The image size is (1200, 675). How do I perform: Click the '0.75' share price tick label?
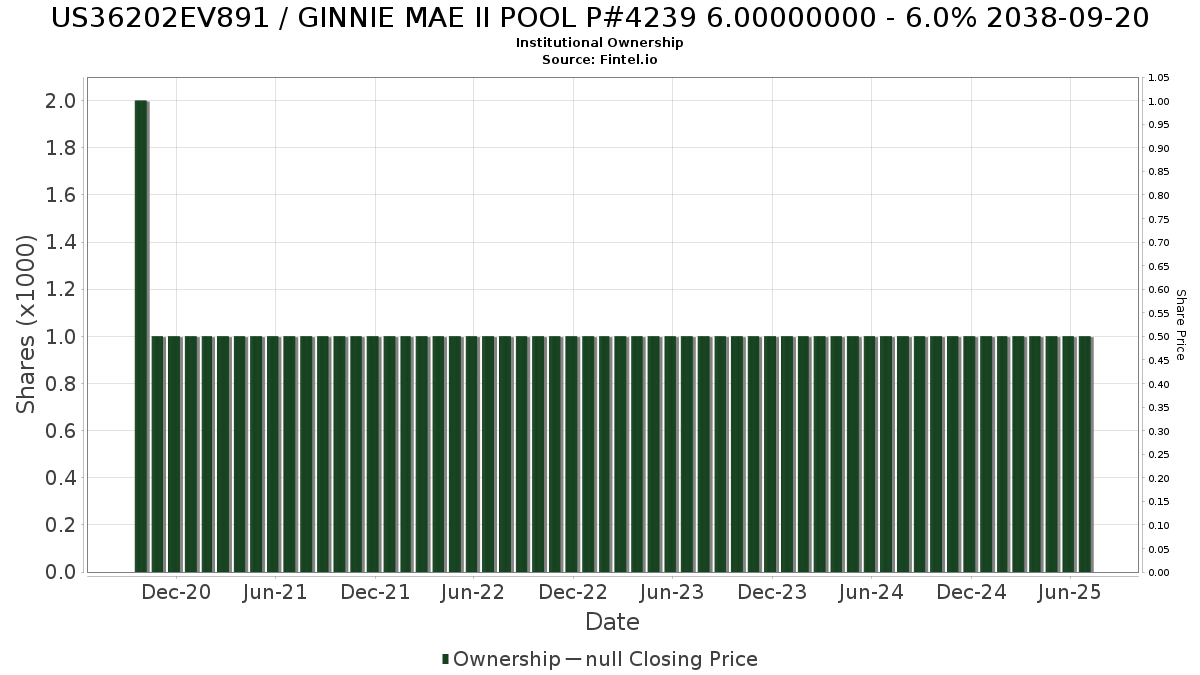tap(1159, 219)
